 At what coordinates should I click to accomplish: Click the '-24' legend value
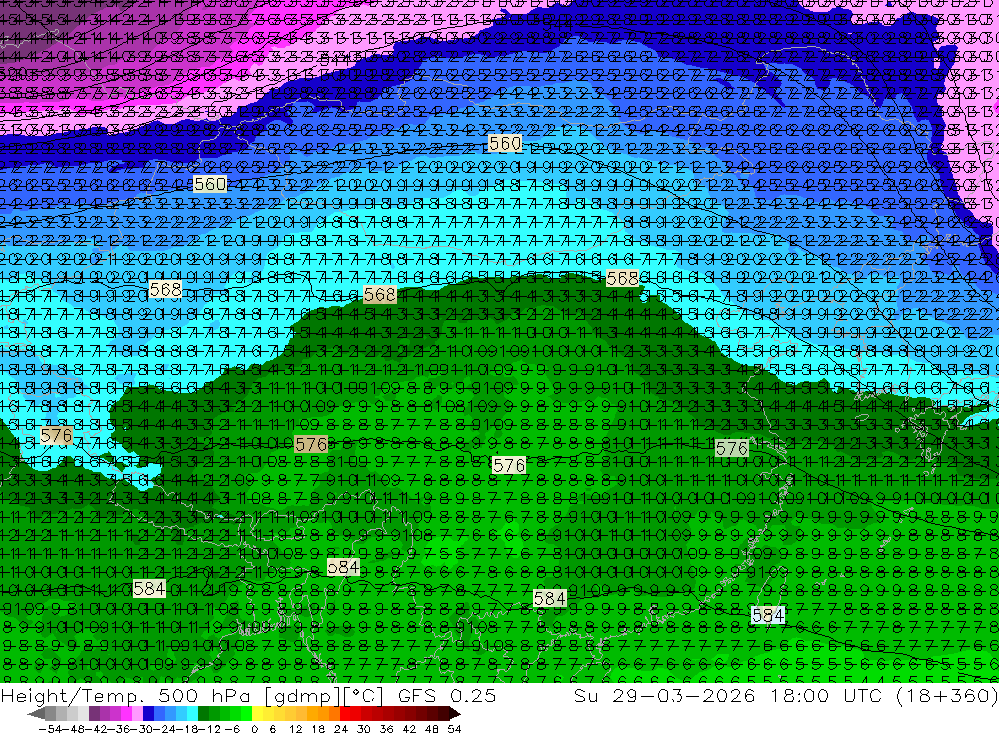[165, 729]
